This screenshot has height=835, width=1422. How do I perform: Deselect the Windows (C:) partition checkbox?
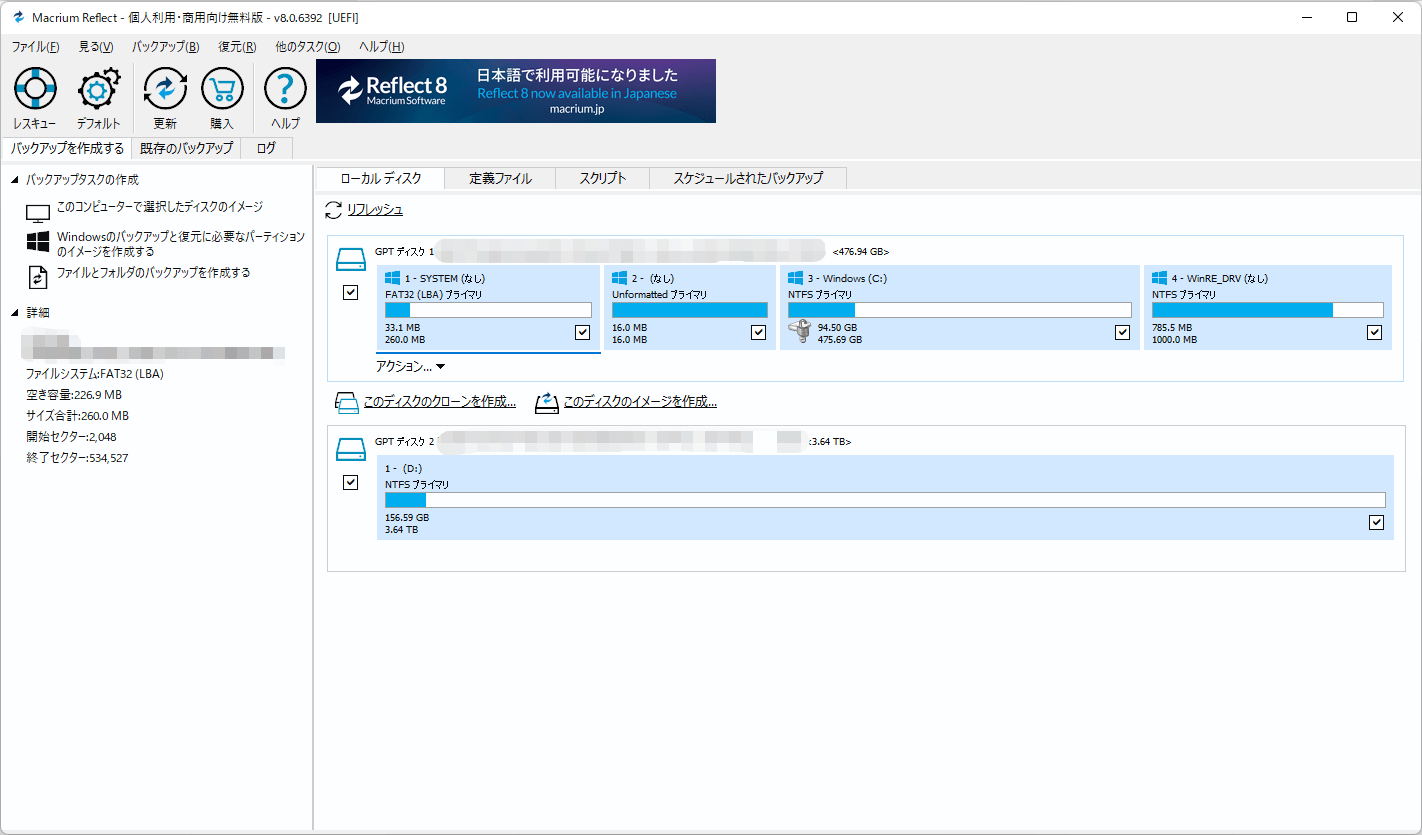pyautogui.click(x=1122, y=332)
